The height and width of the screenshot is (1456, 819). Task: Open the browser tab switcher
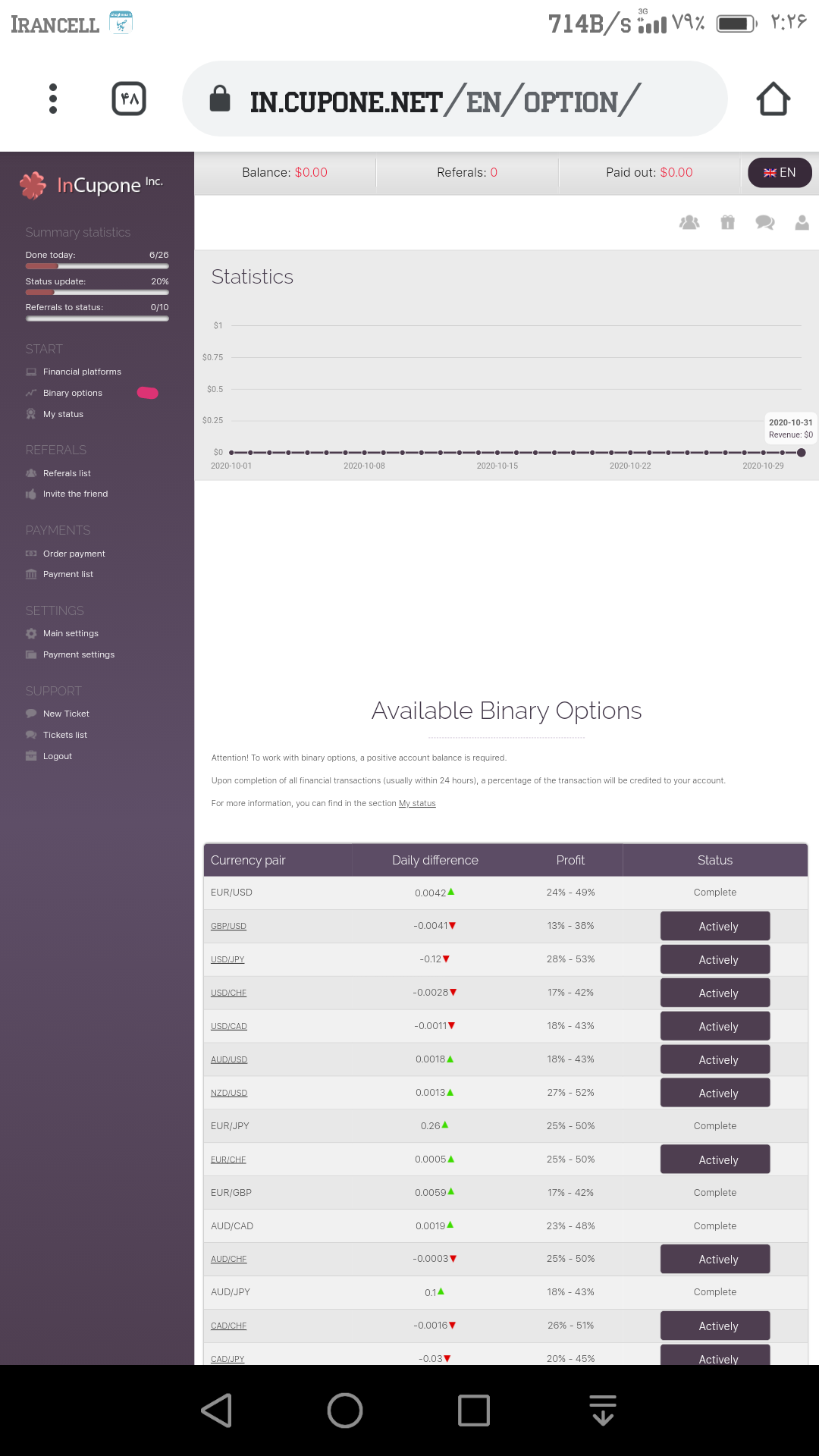coord(129,99)
